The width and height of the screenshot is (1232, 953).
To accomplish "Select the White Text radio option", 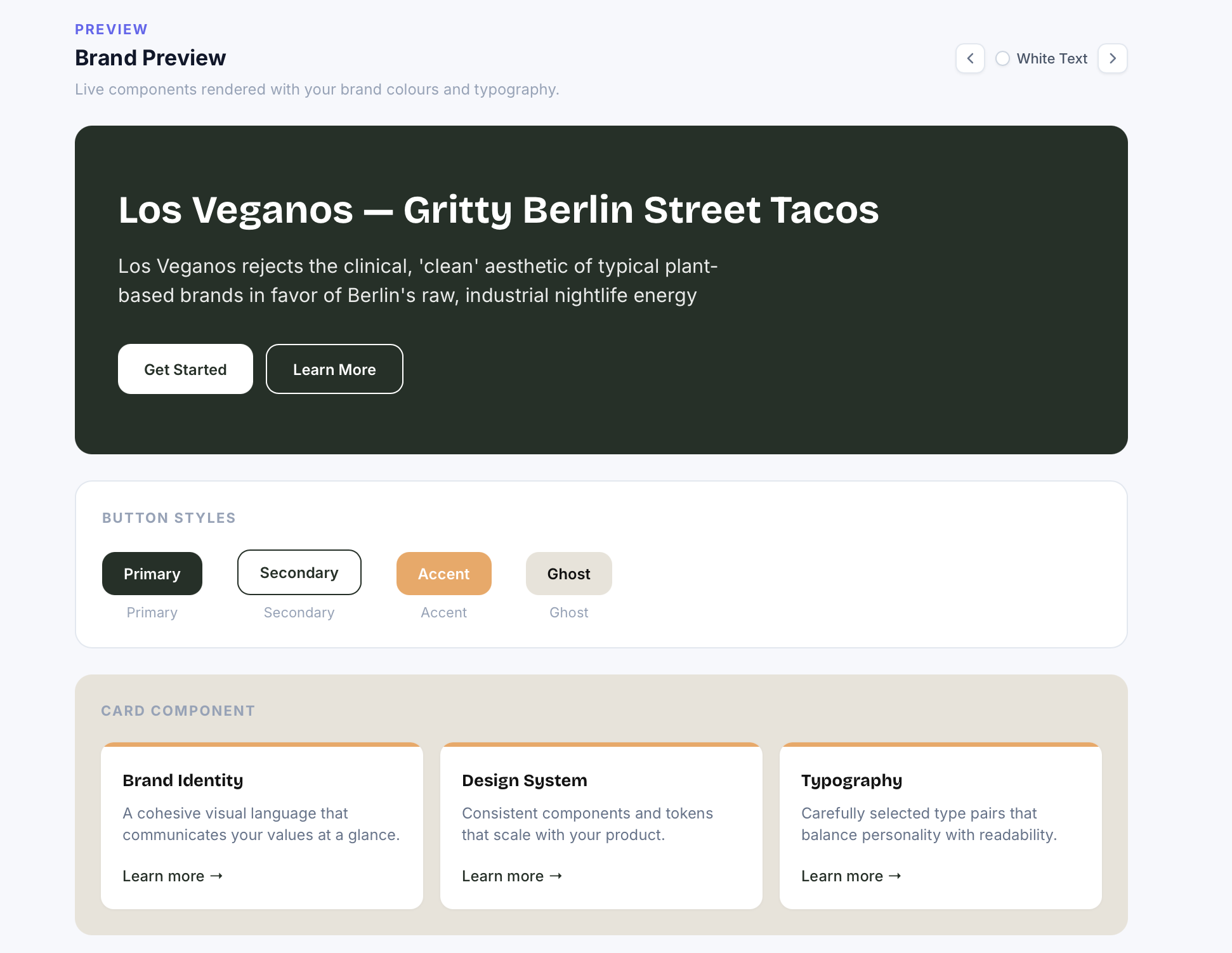I will pyautogui.click(x=1002, y=58).
